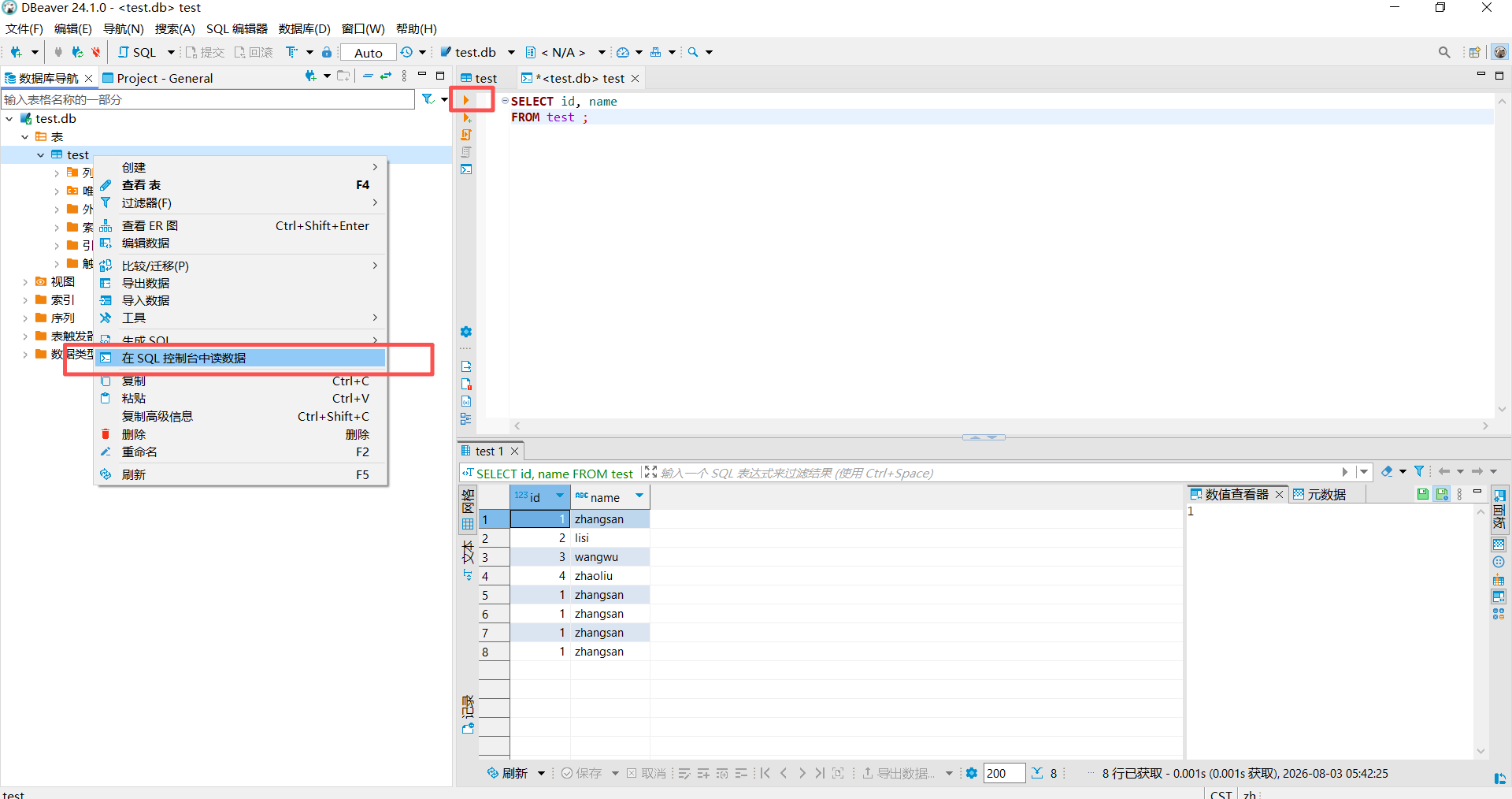Click the blue funnel custom filters icon
The width and height of the screenshot is (1512, 799).
[x=1419, y=471]
